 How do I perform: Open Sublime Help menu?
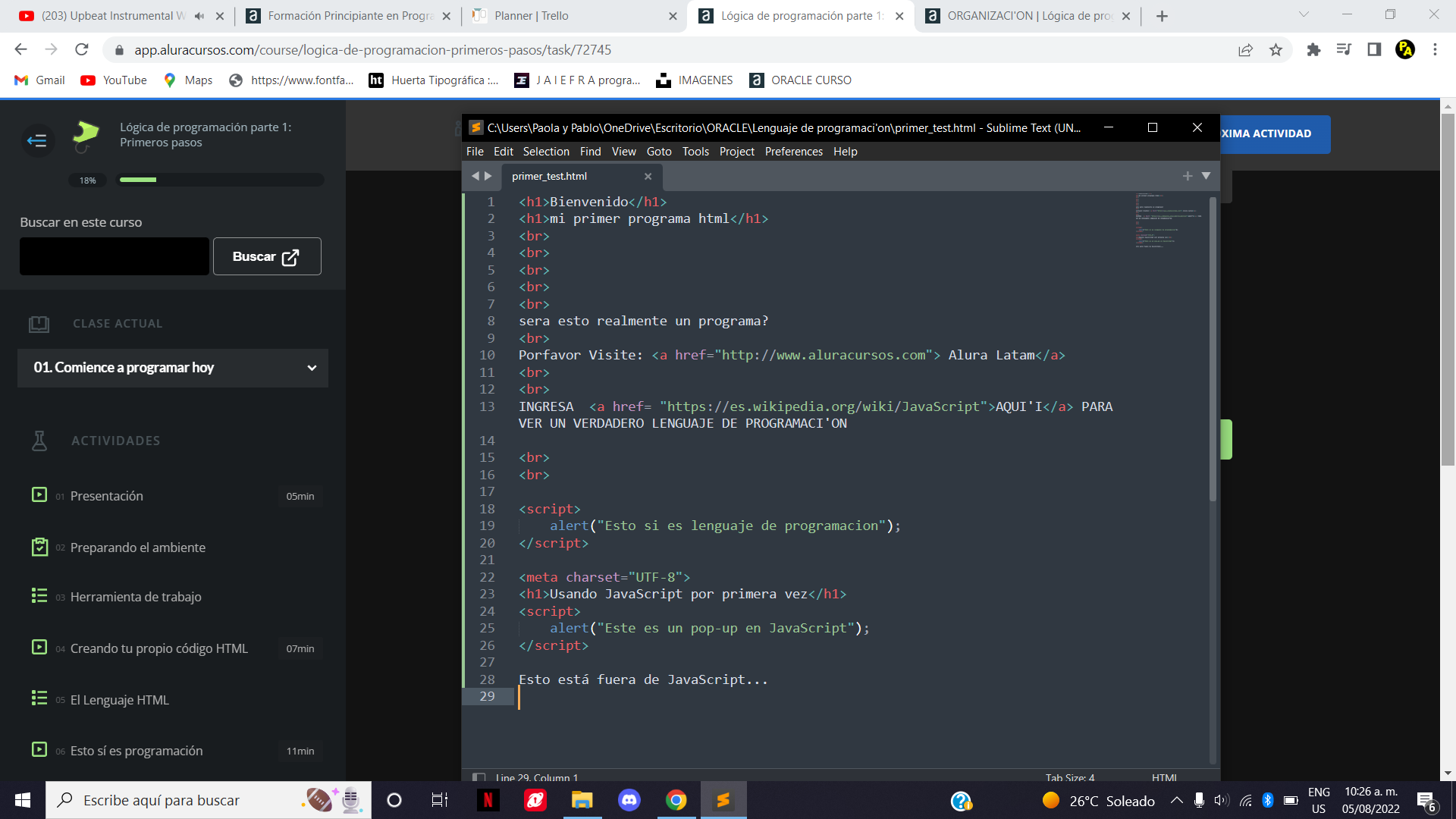[845, 152]
